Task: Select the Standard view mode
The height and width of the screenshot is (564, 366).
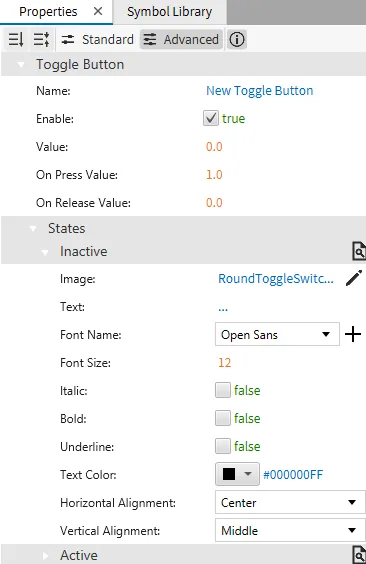Action: pos(97,39)
